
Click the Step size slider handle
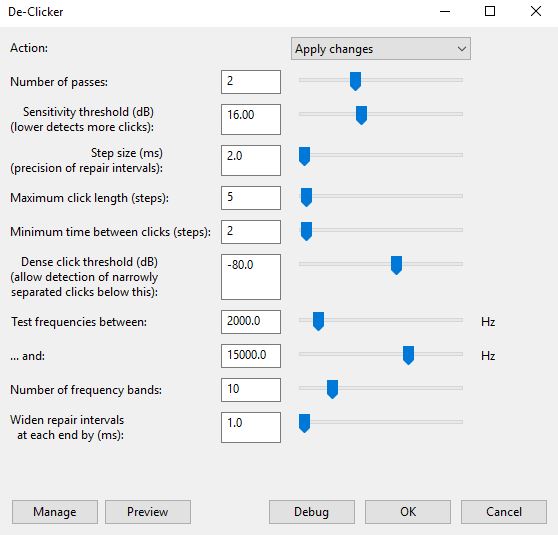pos(304,156)
